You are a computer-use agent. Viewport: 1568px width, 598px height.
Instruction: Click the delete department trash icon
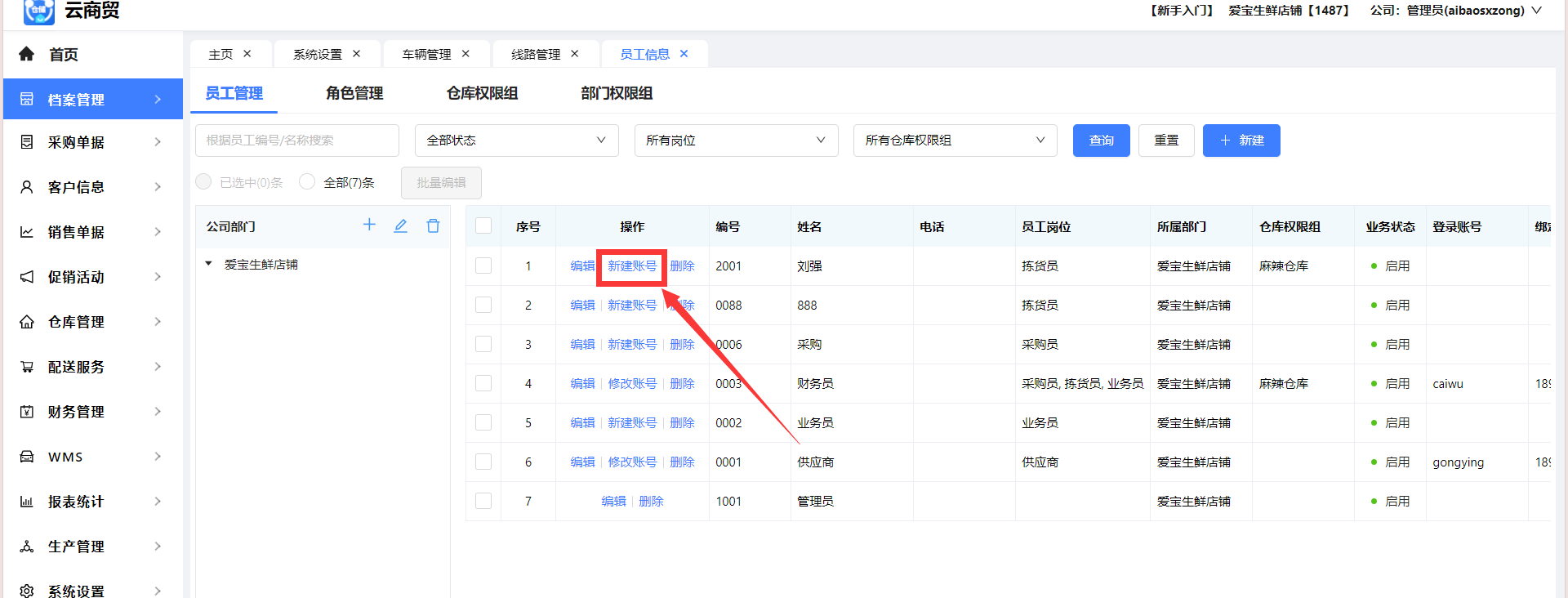(433, 225)
